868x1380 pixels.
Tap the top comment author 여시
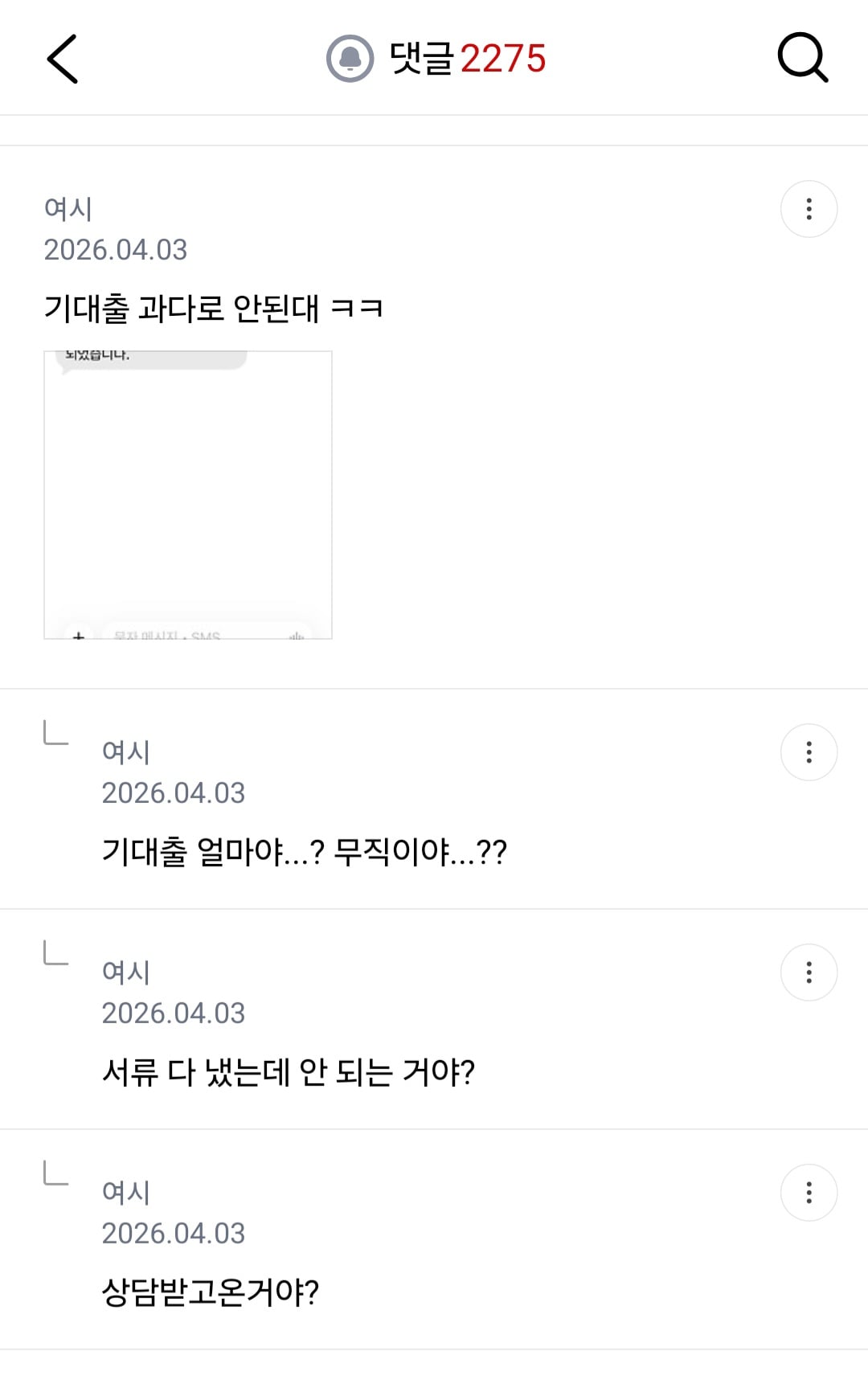tap(68, 209)
